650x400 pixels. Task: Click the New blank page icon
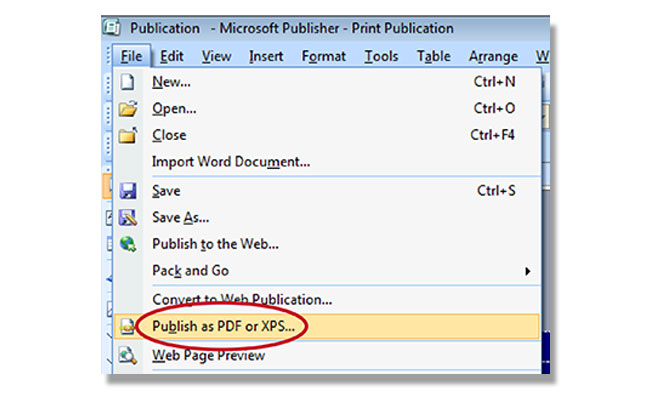point(127,82)
